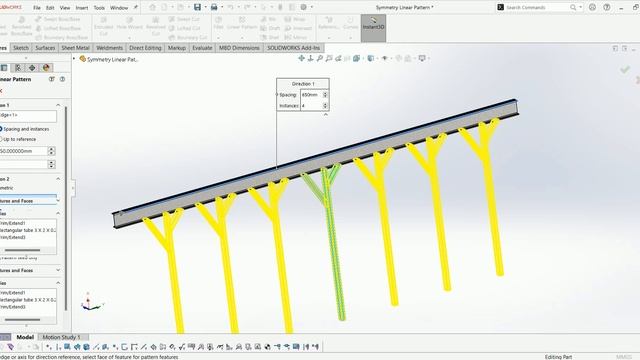Screen dimensions: 640x360
Task: Click the pin icon beside Window menu
Action: click(x=136, y=7)
